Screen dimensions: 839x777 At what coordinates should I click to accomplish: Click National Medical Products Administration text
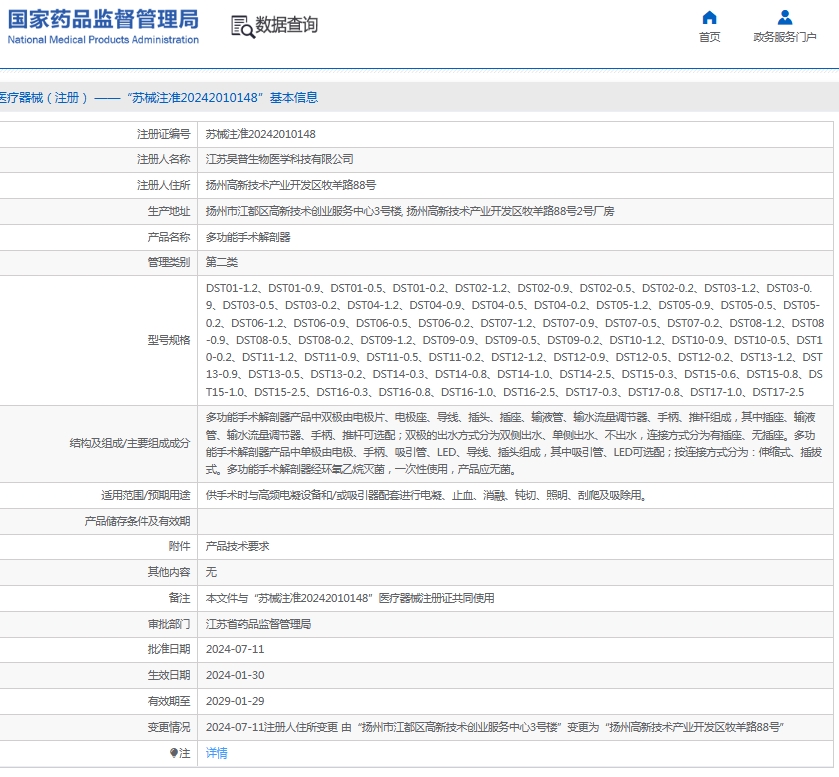tap(103, 40)
